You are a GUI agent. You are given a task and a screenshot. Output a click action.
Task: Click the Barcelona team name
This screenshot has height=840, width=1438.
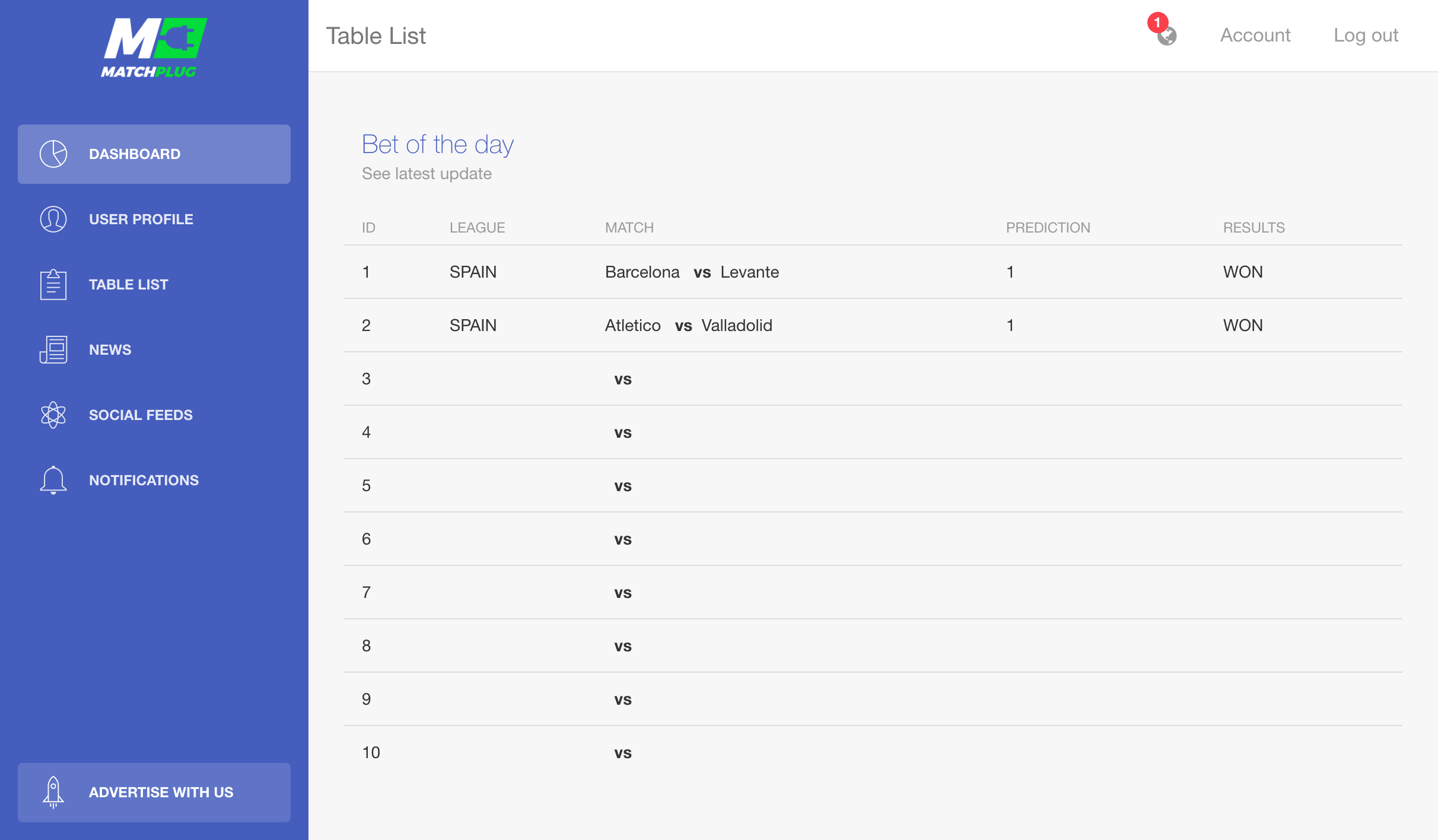[x=642, y=272]
